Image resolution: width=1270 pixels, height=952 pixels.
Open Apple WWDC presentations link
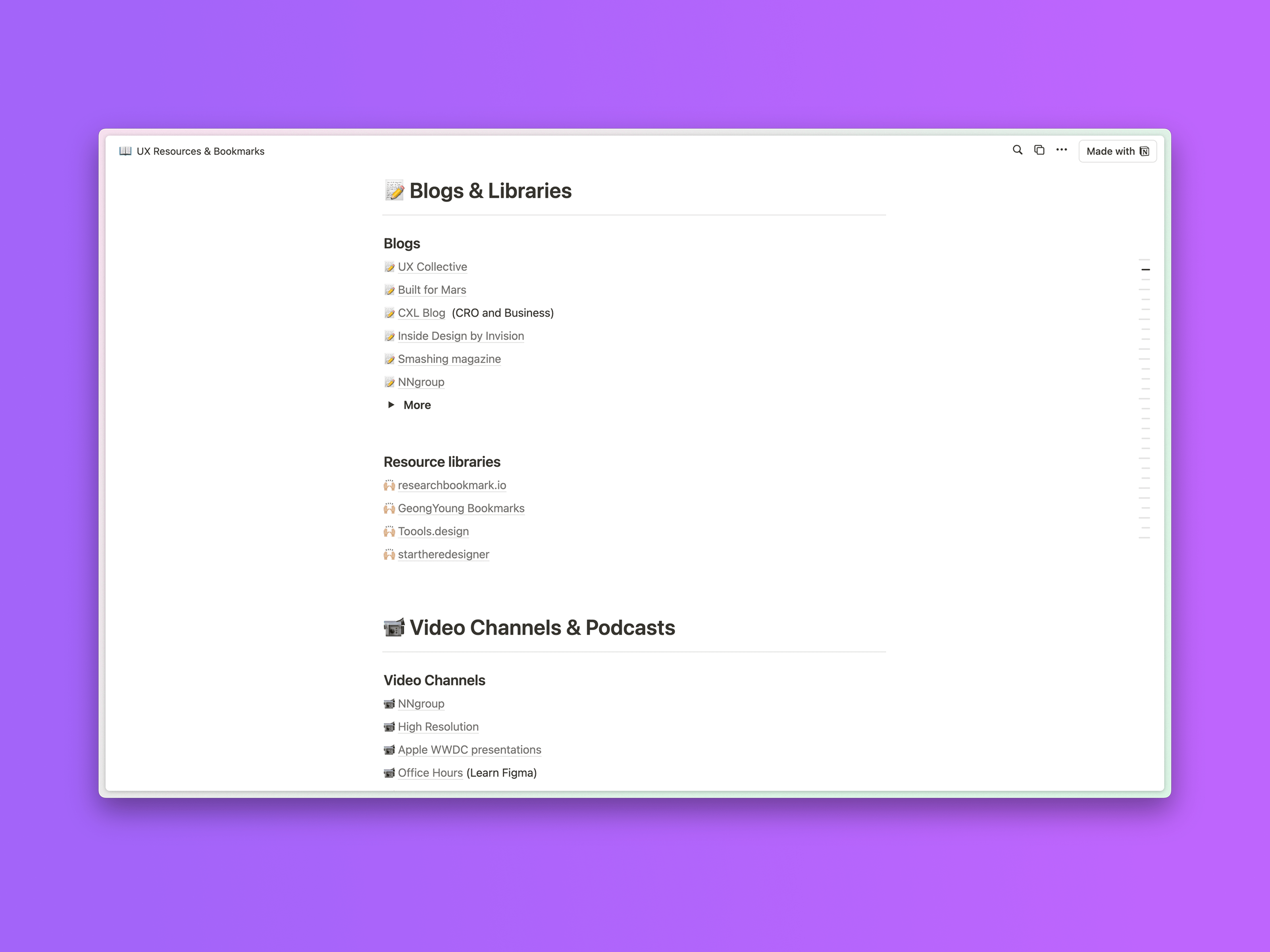(469, 749)
